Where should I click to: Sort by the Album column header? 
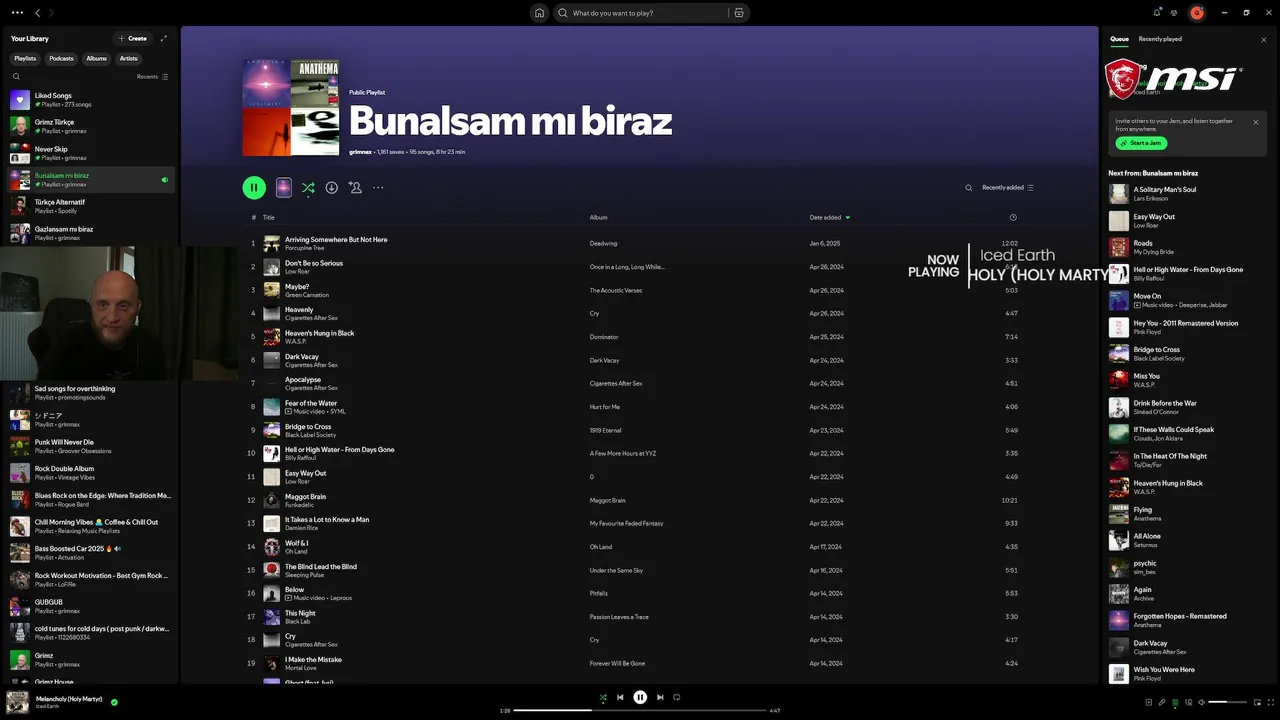click(598, 217)
